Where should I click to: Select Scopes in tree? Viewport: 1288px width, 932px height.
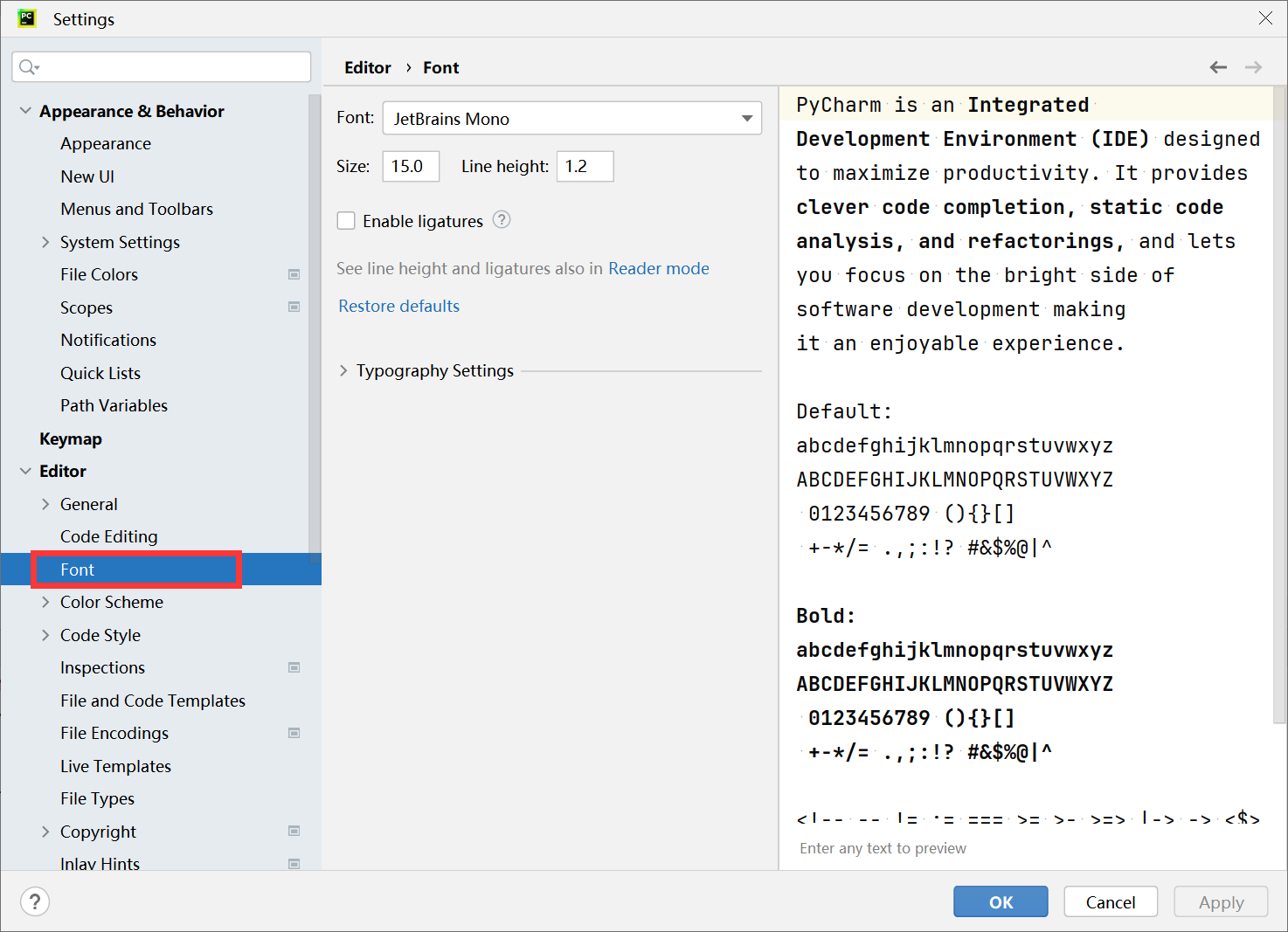click(x=87, y=307)
